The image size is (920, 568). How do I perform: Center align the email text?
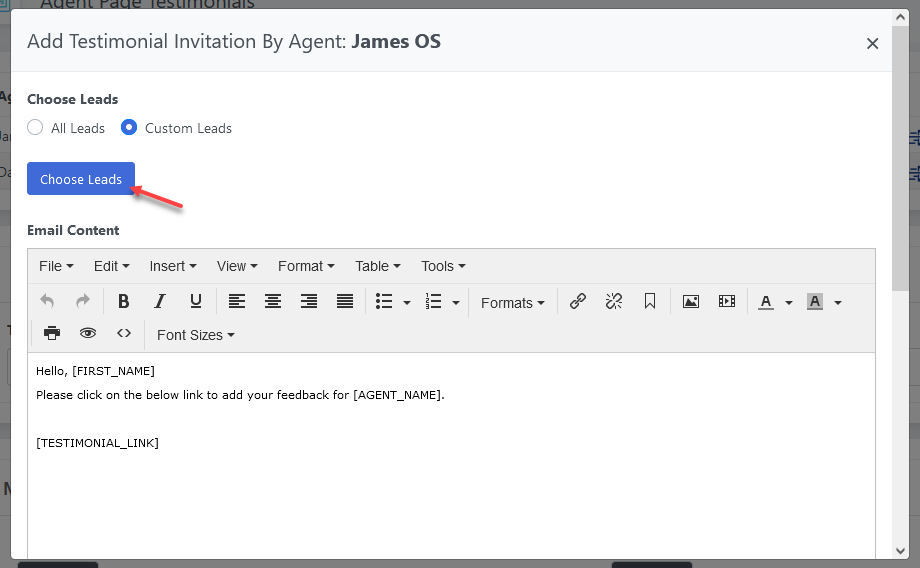[273, 301]
